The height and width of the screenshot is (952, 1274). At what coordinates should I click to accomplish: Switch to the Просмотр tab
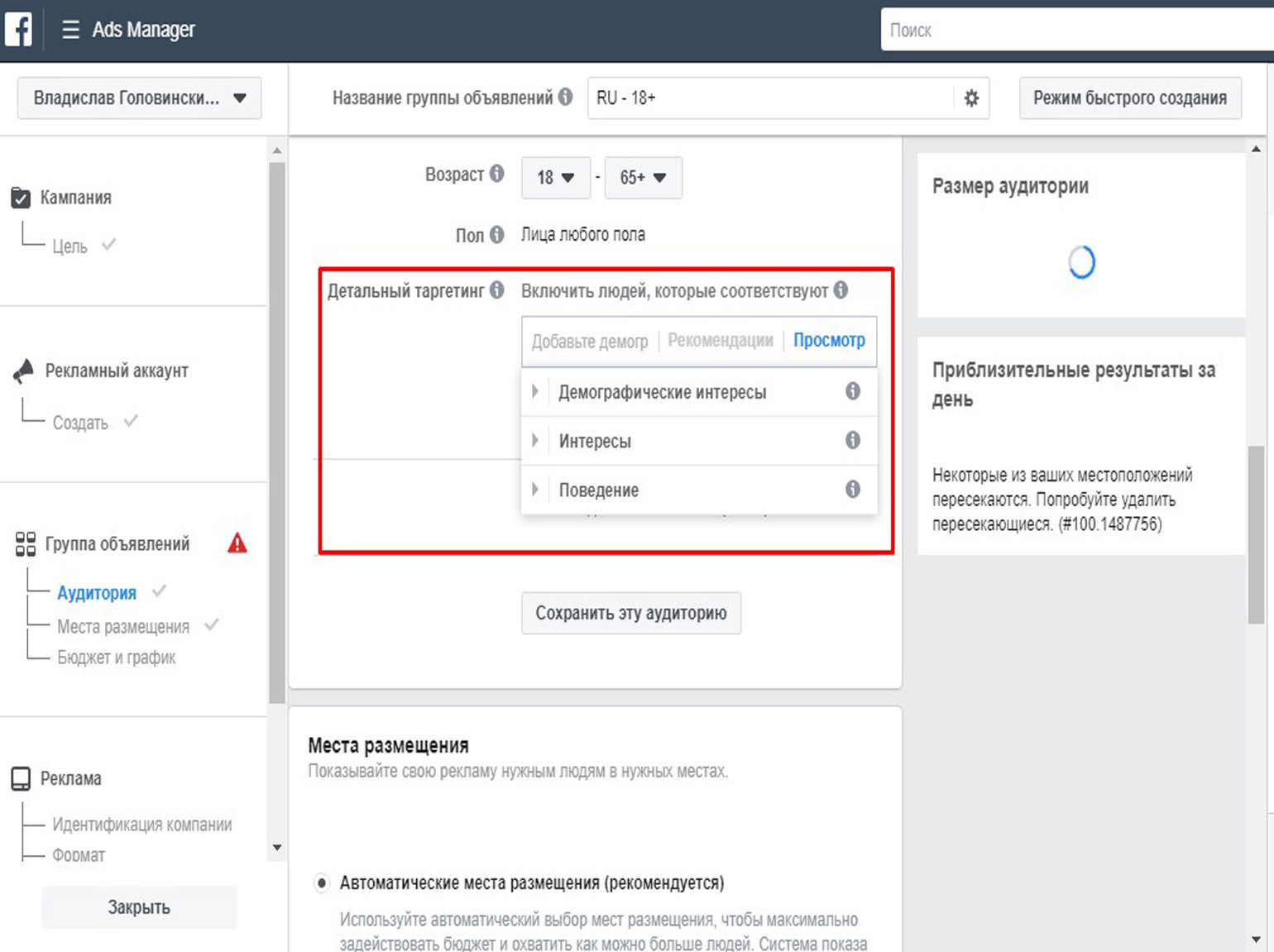coord(829,341)
